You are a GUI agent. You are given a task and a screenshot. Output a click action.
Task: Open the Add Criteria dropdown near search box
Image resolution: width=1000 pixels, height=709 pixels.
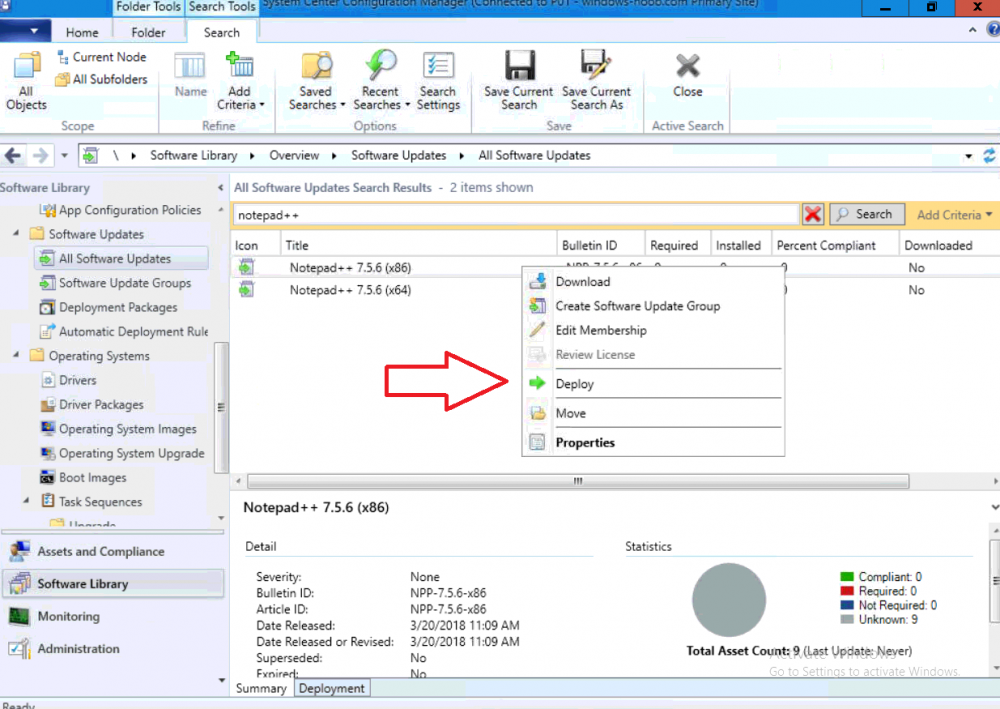[x=954, y=215]
